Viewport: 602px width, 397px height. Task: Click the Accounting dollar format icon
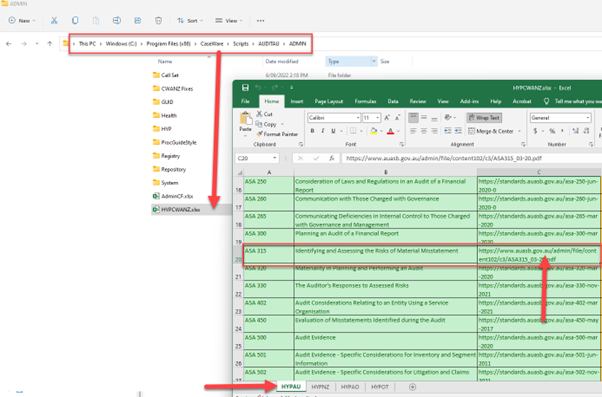(x=535, y=131)
